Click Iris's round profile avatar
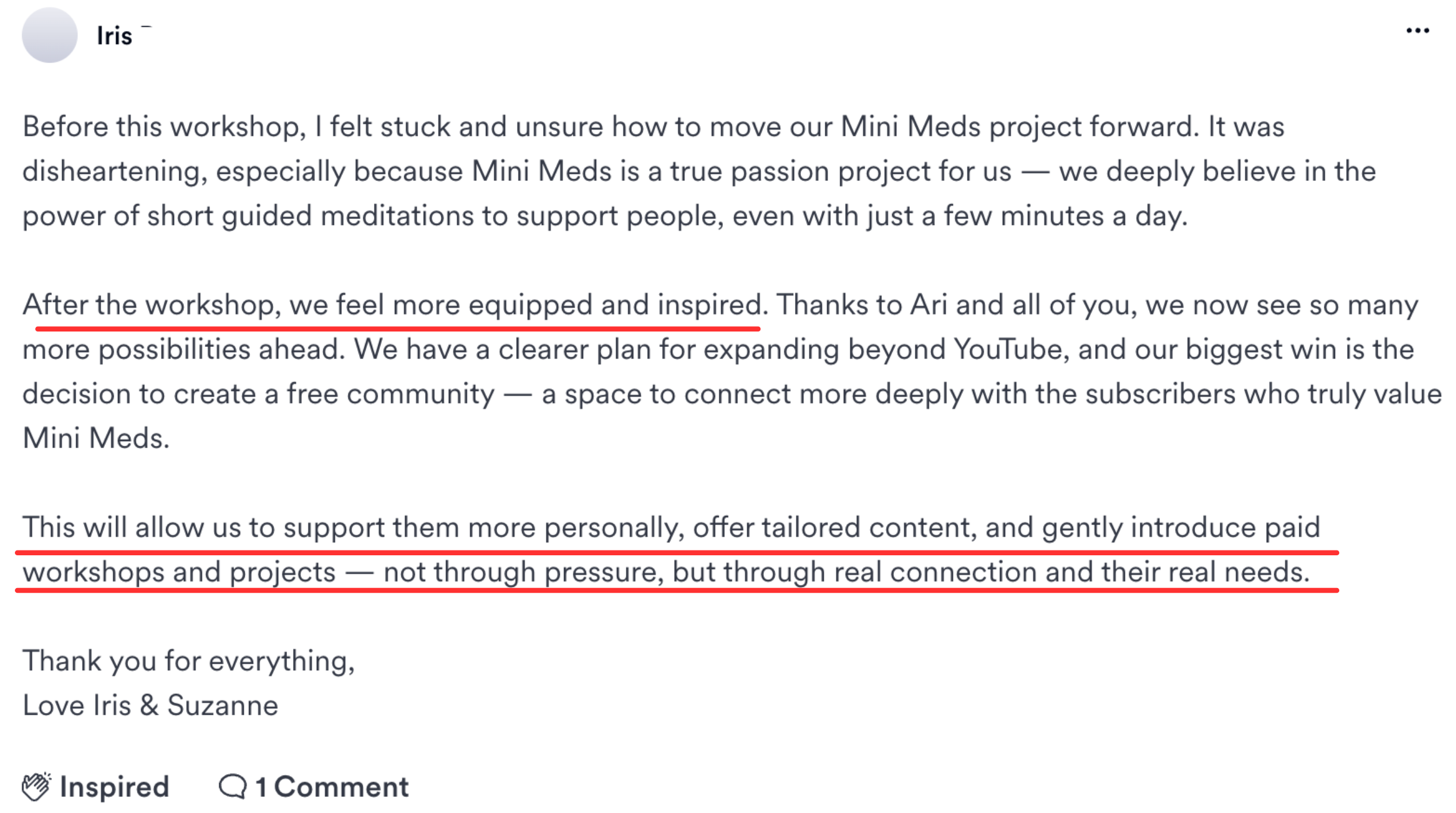The image size is (1456, 813). point(49,35)
